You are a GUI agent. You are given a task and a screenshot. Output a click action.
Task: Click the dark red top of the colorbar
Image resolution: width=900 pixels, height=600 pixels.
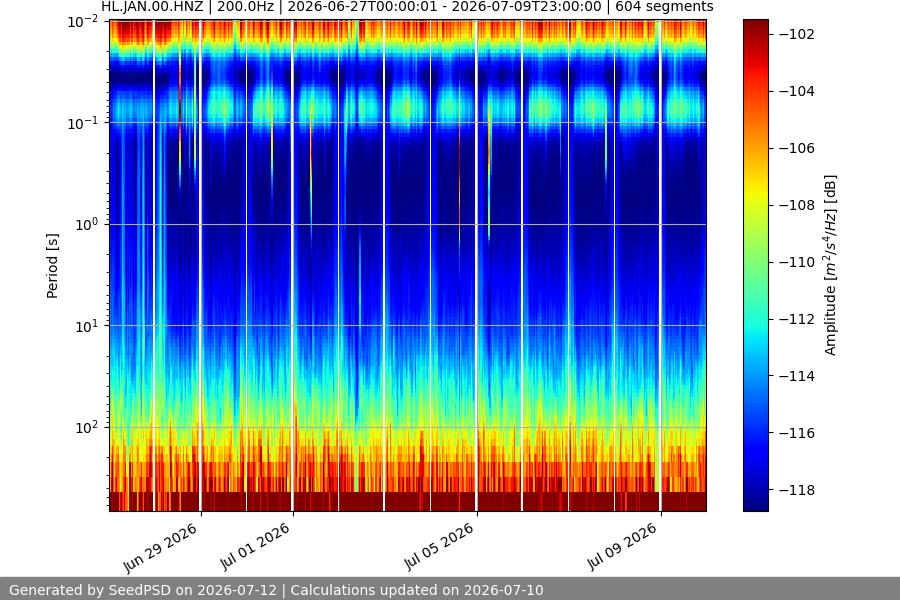tap(755, 26)
